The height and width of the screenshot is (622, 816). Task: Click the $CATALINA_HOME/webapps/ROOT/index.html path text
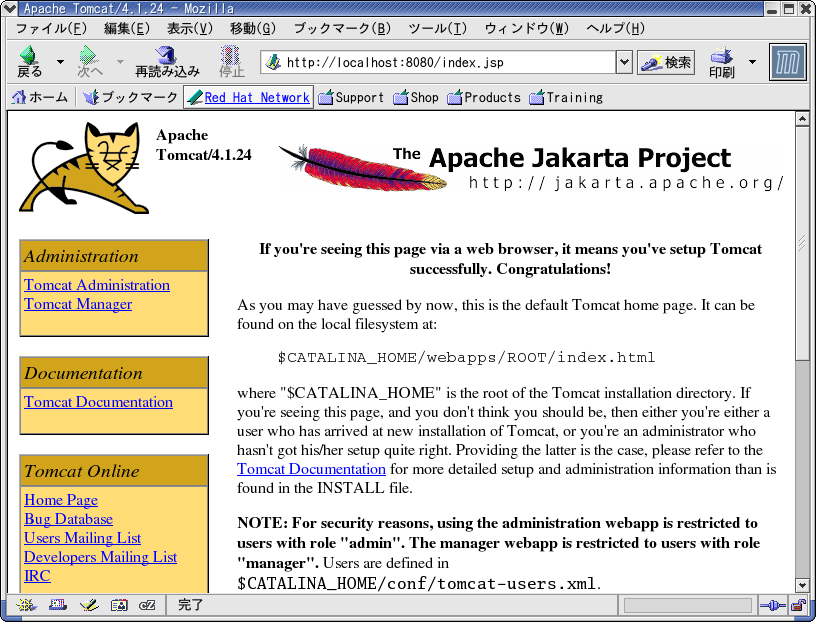click(x=466, y=358)
